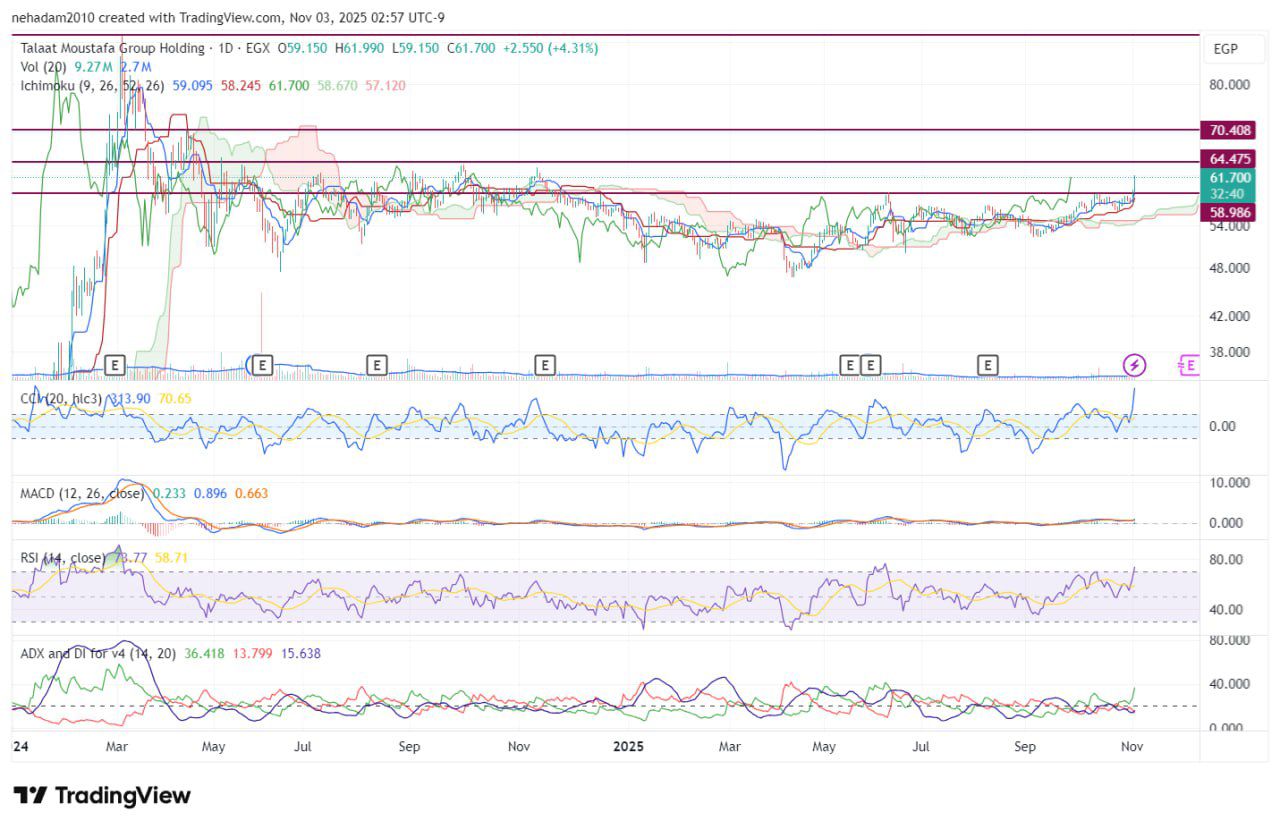Click the 70.408 horizontal line price label
This screenshot has height=829, width=1280.
(x=1230, y=130)
